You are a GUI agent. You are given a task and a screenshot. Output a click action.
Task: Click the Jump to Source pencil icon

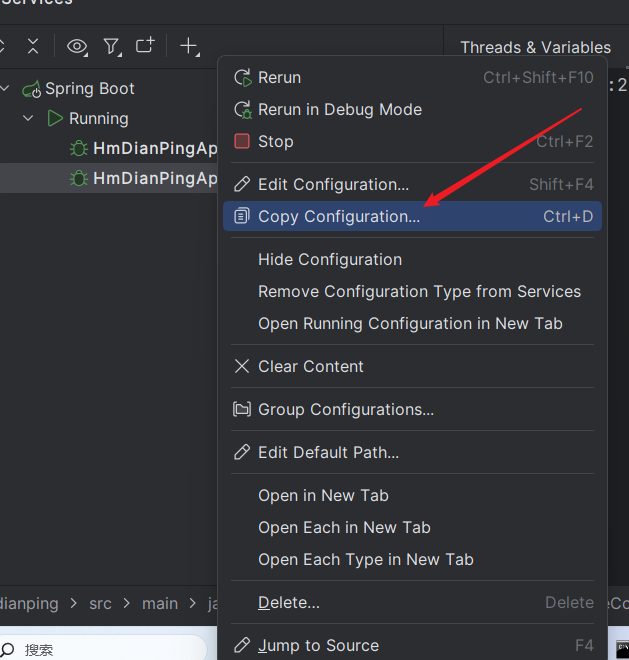point(242,645)
